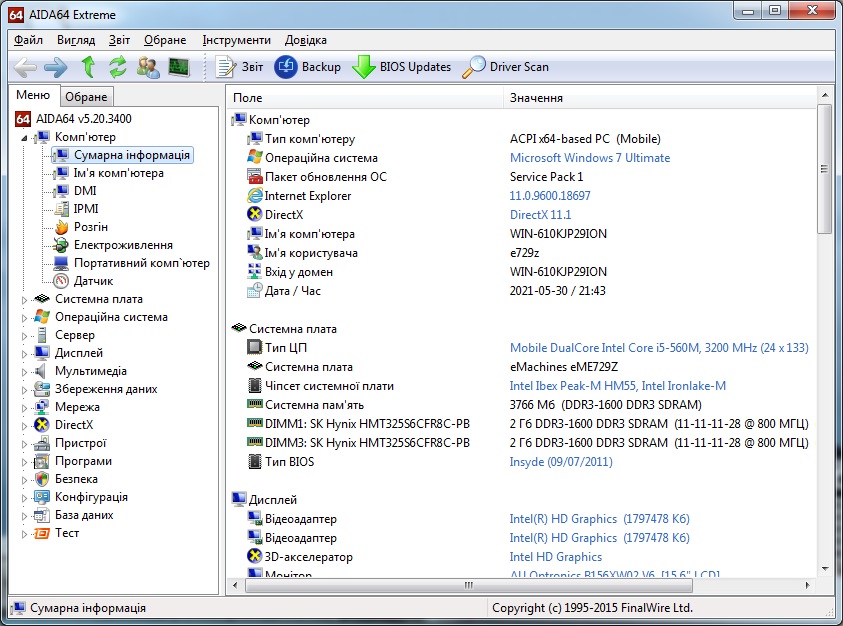The image size is (843, 626).
Task: Click the 11.0.9600.18697 Internet Explorer link
Action: point(550,196)
